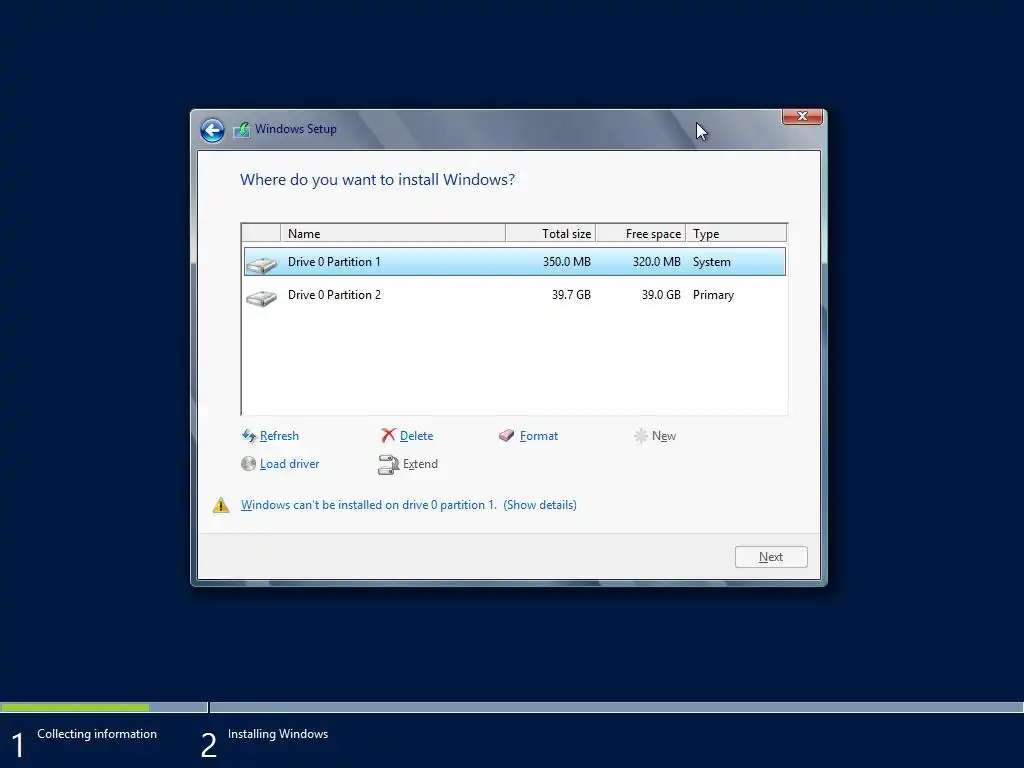
Task: Click the Primary type cell
Action: coord(713,295)
